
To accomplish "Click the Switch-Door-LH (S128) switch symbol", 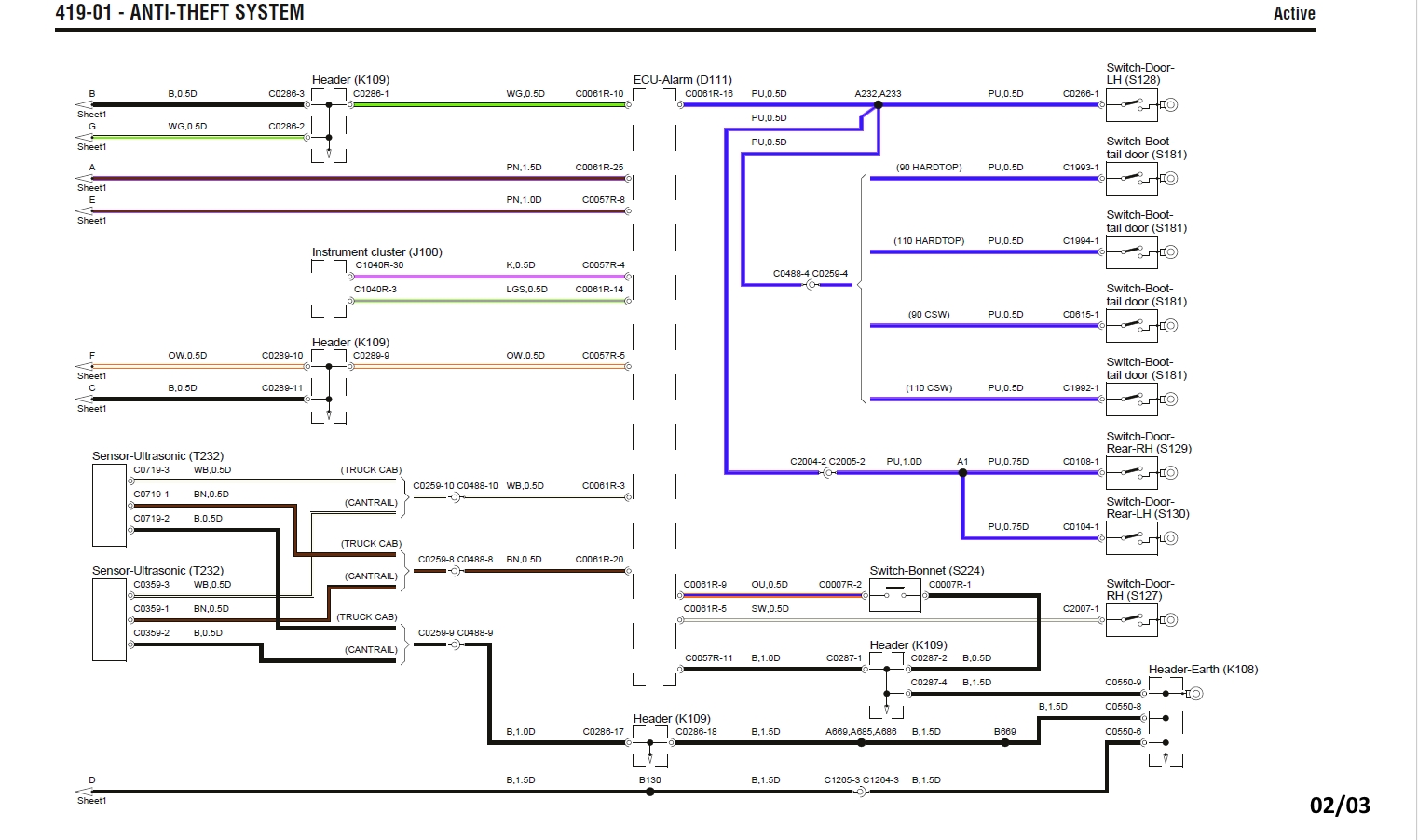I will (x=1131, y=104).
